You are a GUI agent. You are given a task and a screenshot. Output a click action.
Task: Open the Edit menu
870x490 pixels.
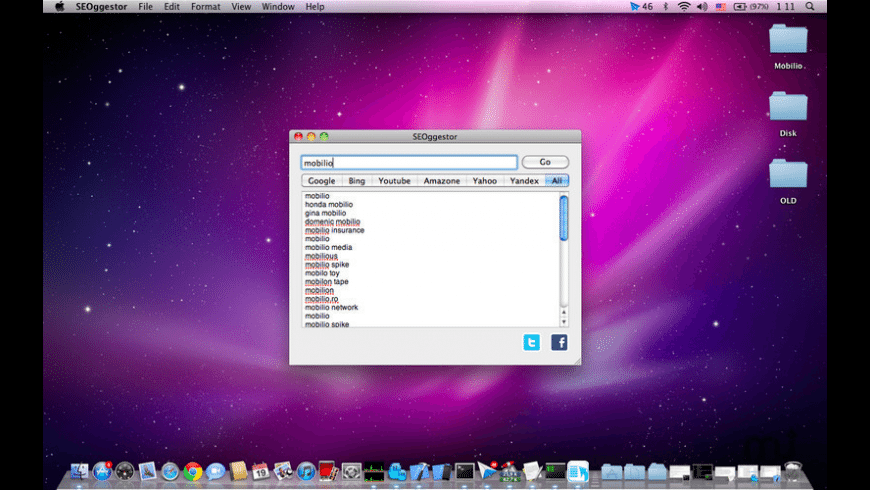coord(171,7)
